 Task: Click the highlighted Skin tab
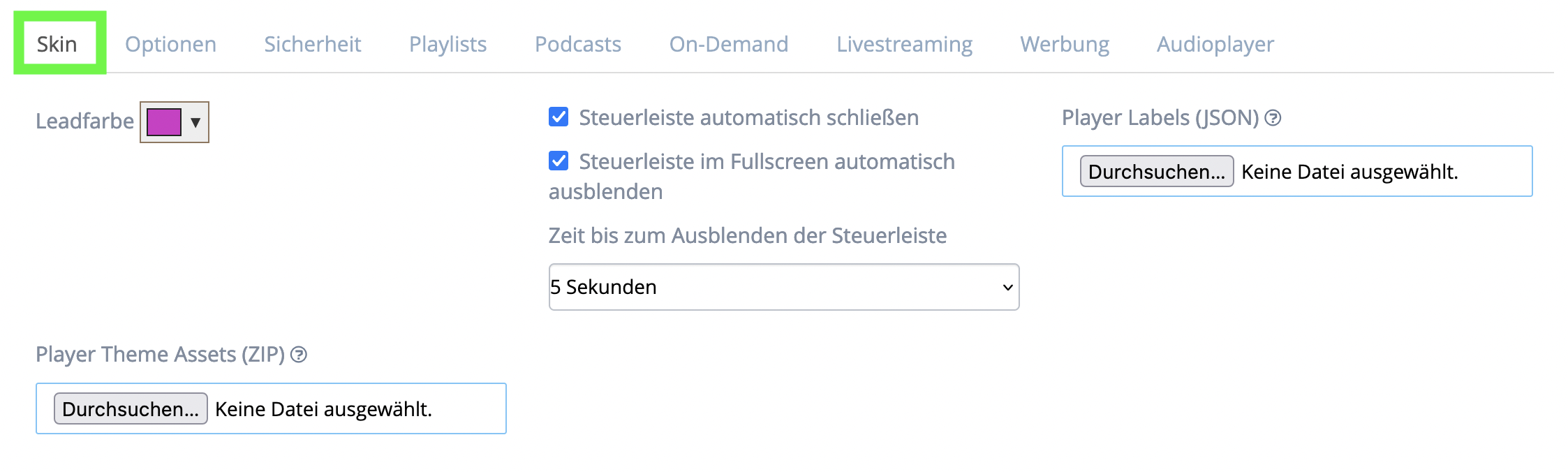57,44
